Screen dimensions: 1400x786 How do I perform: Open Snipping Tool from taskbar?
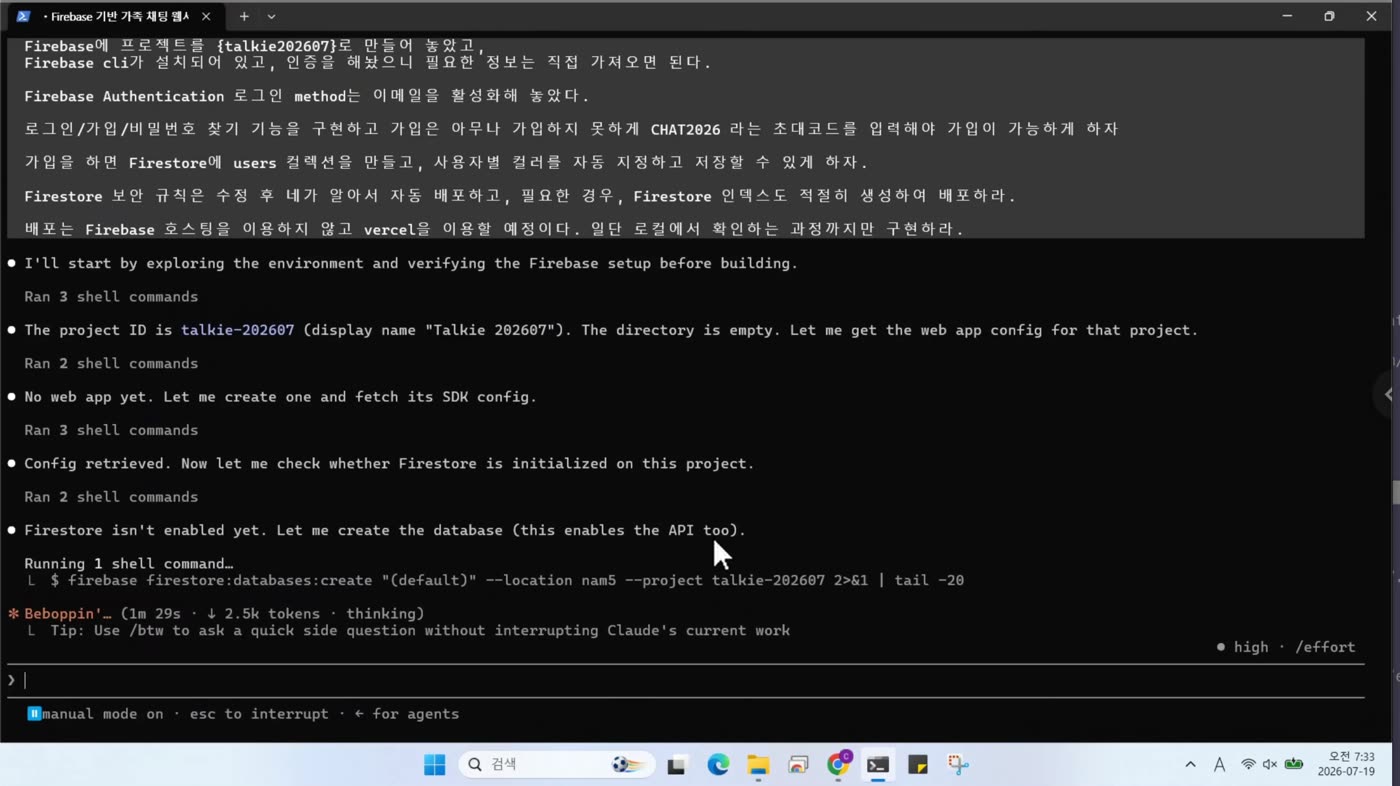958,765
